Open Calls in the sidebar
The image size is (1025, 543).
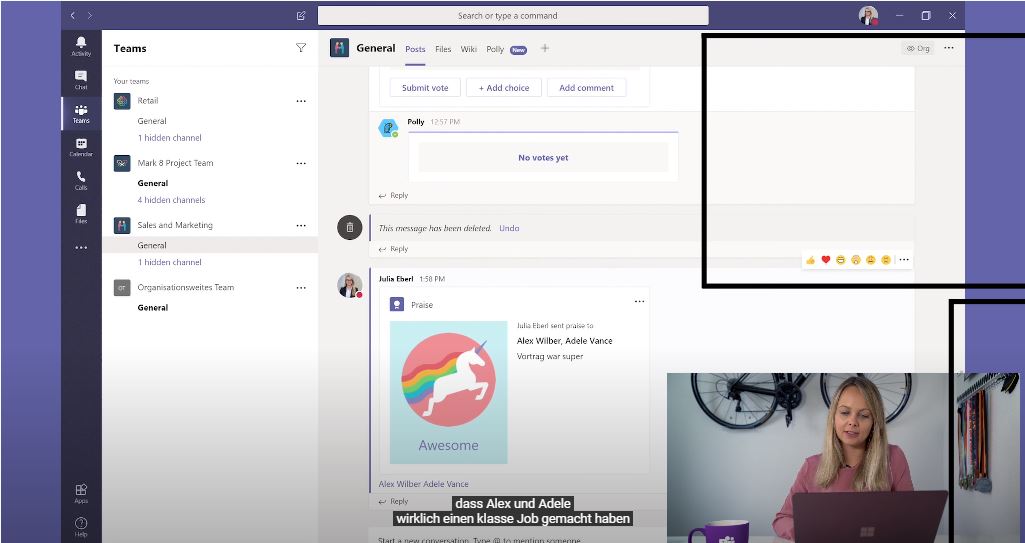tap(81, 181)
